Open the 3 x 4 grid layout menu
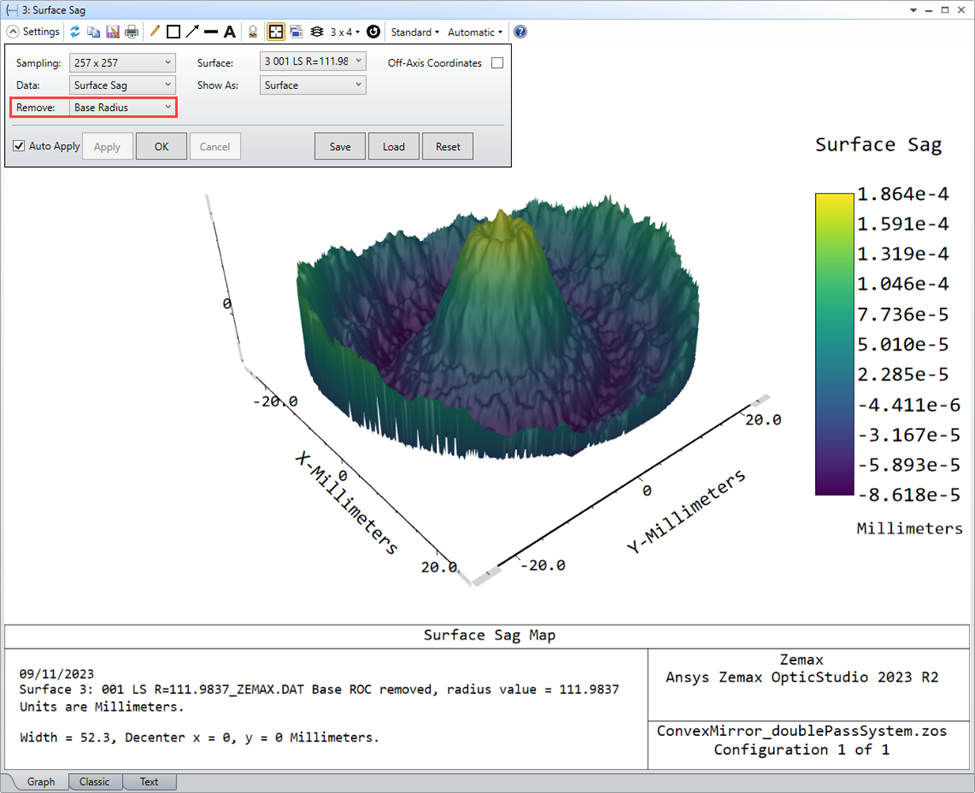This screenshot has width=975, height=793. (345, 32)
